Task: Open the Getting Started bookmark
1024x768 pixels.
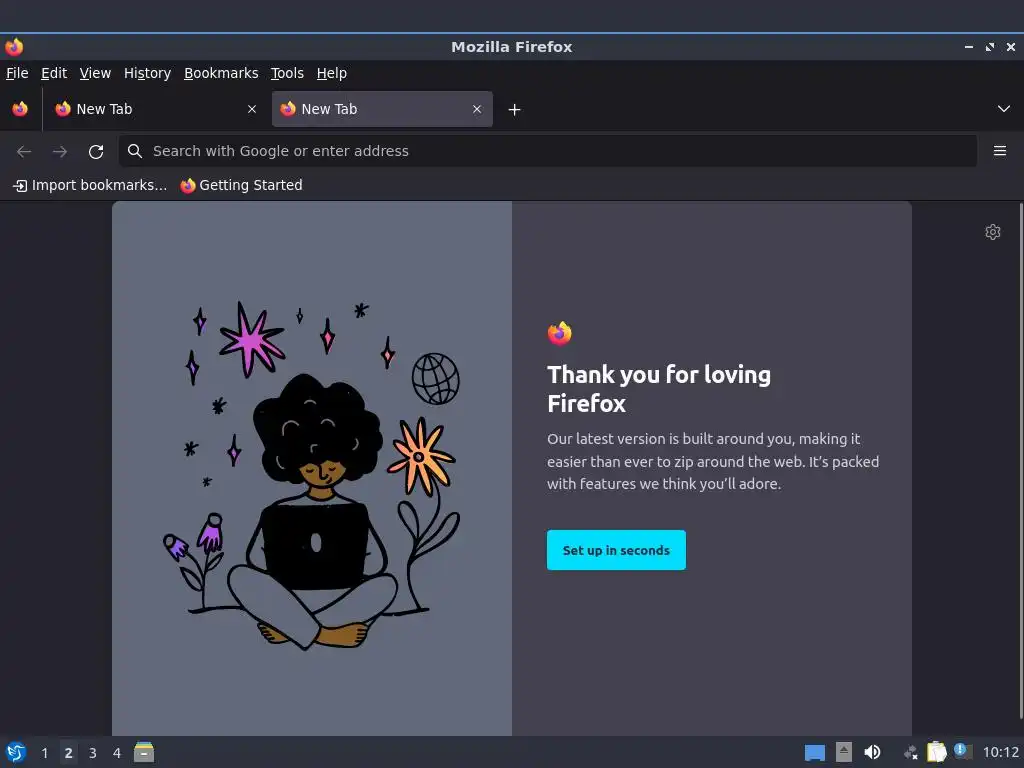Action: coord(242,185)
